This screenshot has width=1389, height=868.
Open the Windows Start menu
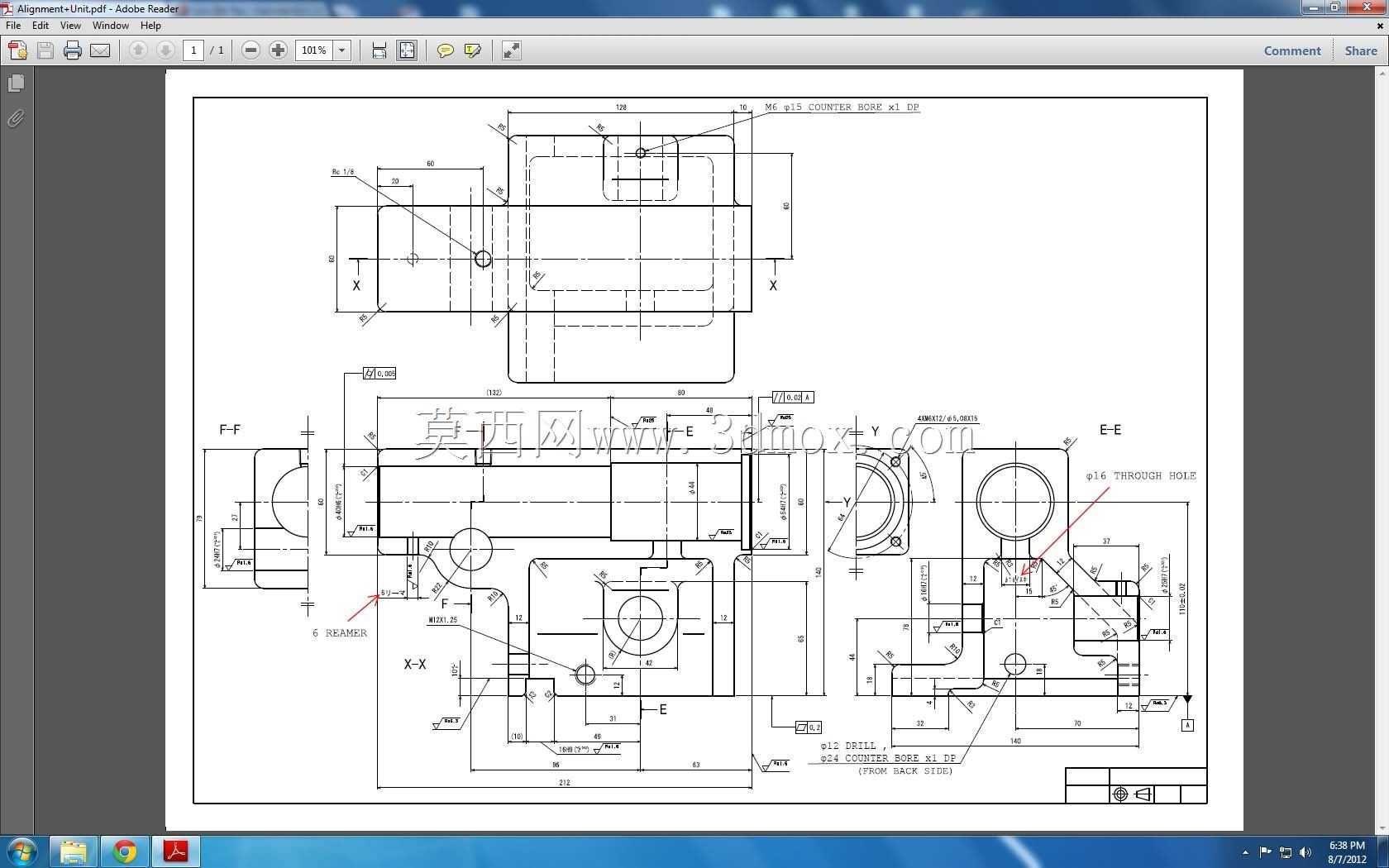[x=22, y=851]
